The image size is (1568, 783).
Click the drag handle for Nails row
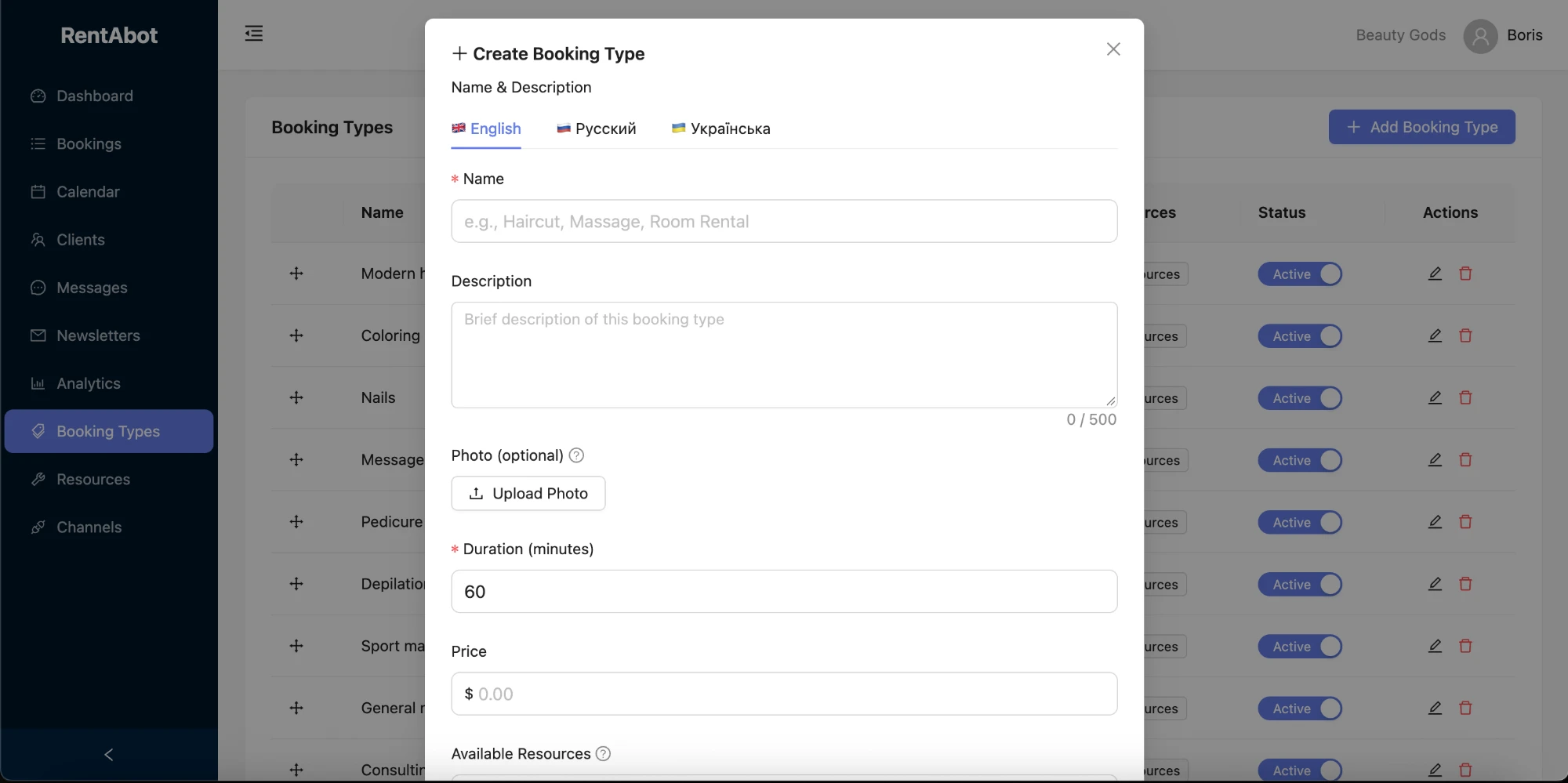(x=296, y=397)
